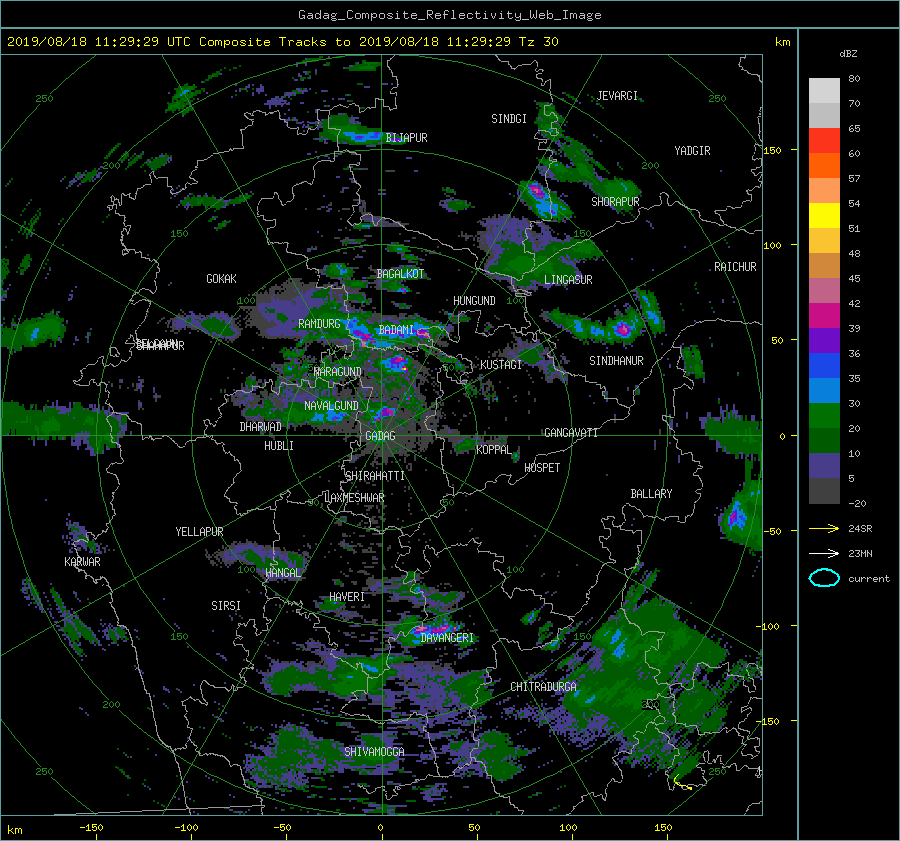Select the dark orange 57-60 dBZ swatch

tap(824, 166)
